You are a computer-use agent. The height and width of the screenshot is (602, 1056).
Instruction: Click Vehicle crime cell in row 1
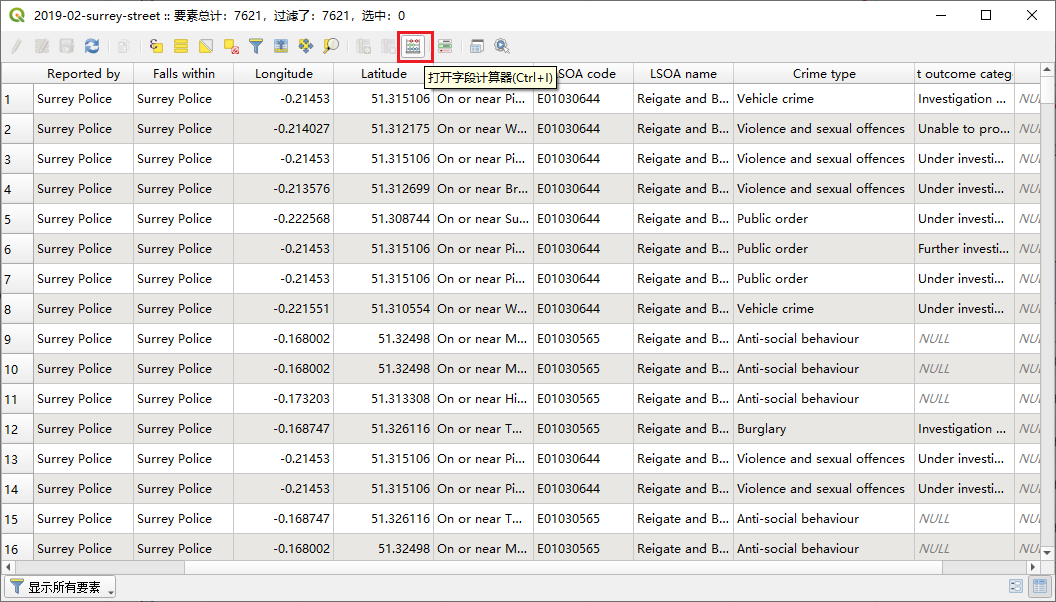824,99
